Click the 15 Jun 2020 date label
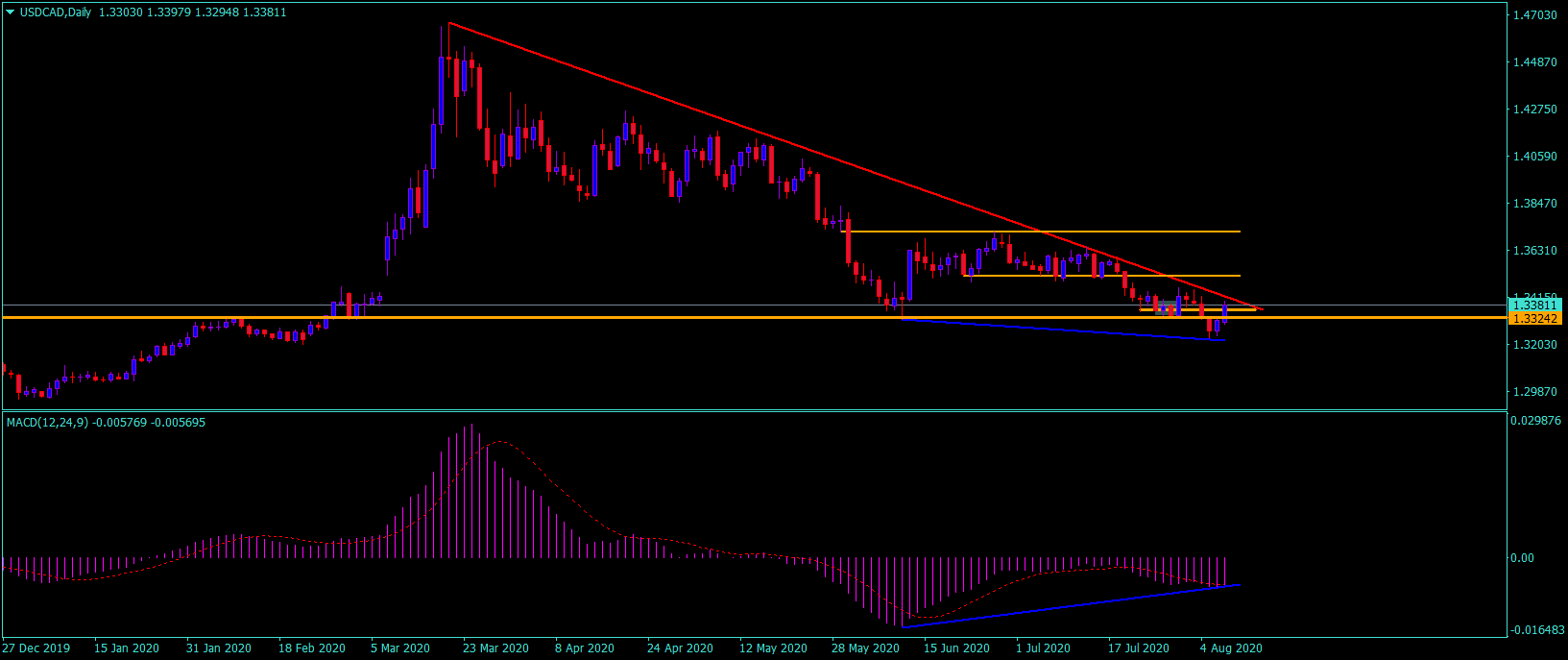 pos(956,648)
